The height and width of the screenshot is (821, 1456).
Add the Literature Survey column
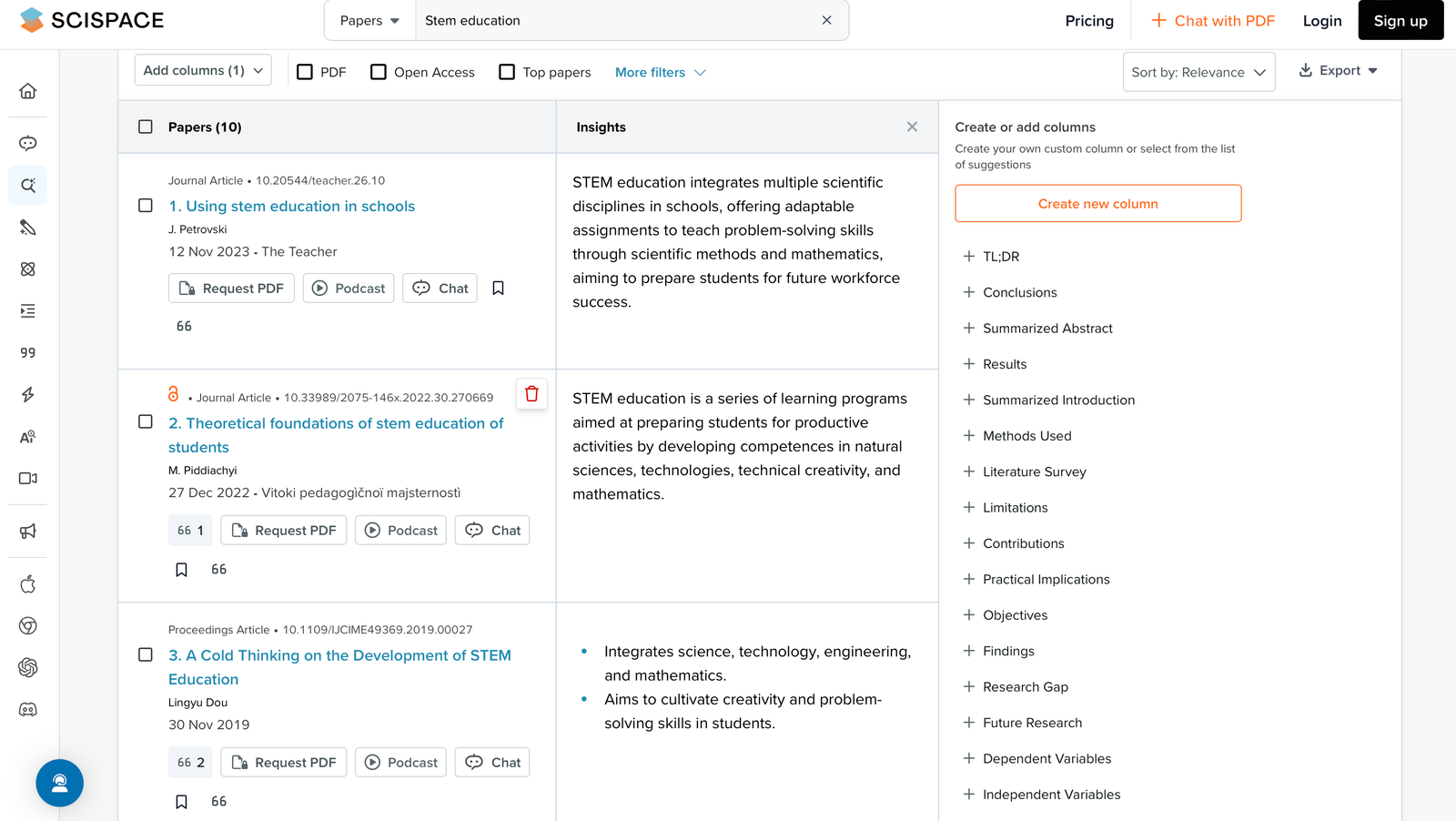pyautogui.click(x=1025, y=471)
